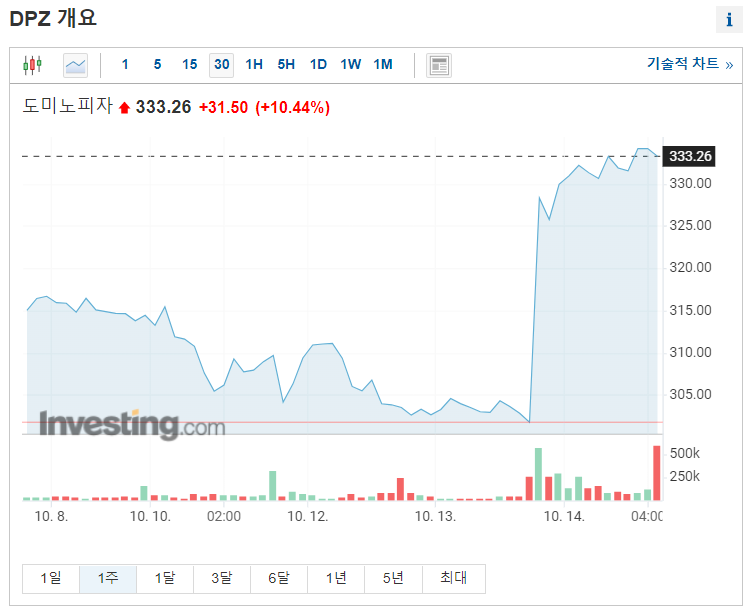The width and height of the screenshot is (749, 613).
Task: Click the 500k volume axis label
Action: point(685,453)
